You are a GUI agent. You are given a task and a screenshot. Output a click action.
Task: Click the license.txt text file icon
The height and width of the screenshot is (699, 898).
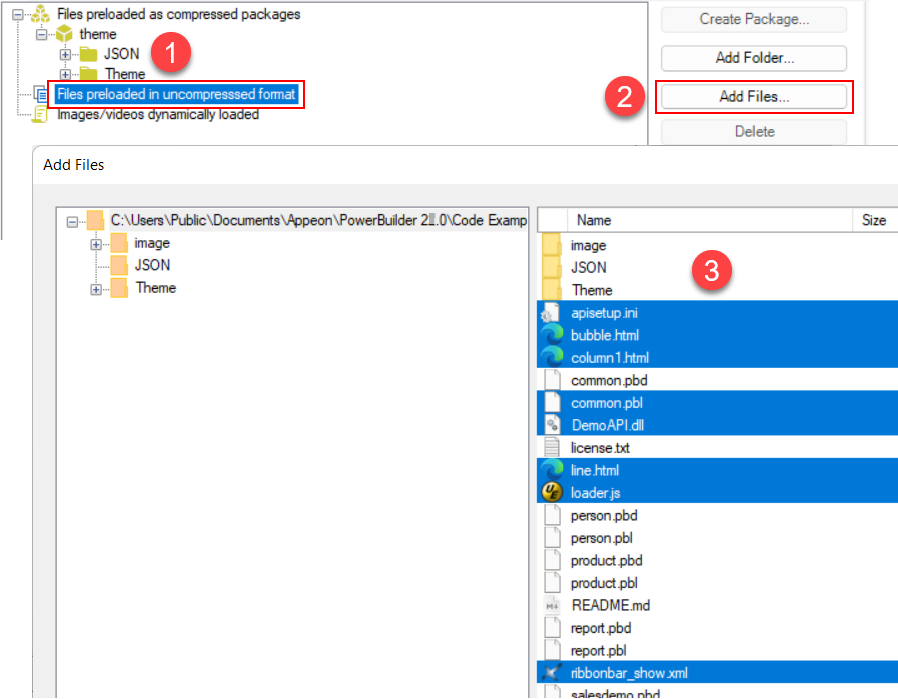pos(551,448)
